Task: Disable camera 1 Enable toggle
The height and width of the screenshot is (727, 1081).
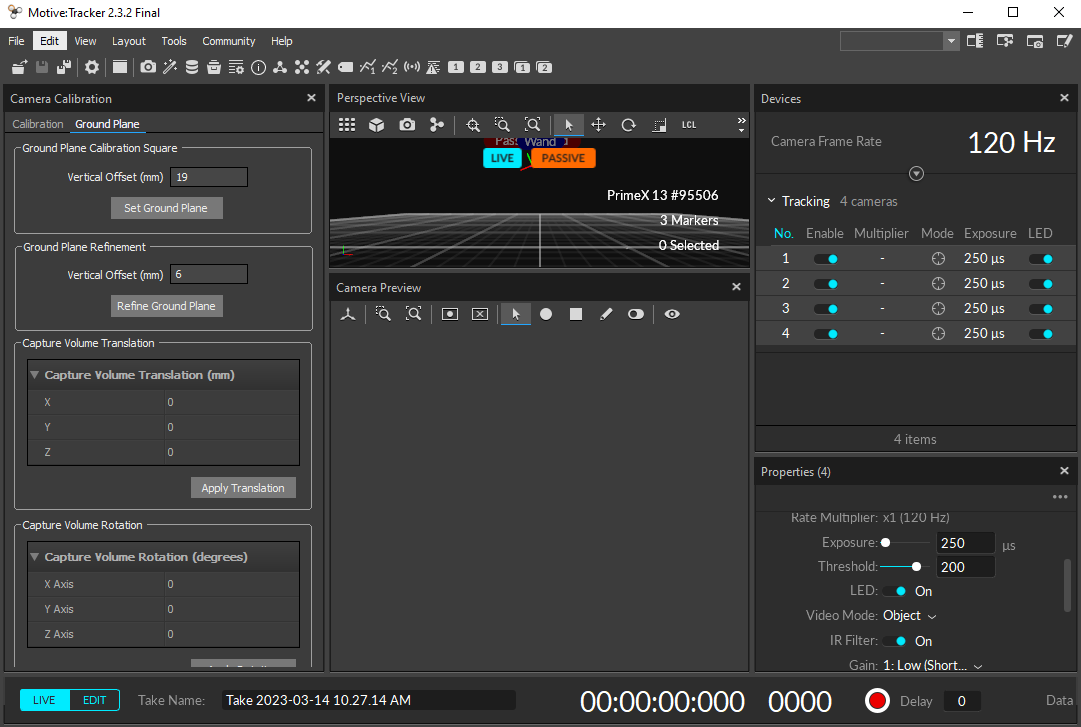Action: (x=825, y=259)
